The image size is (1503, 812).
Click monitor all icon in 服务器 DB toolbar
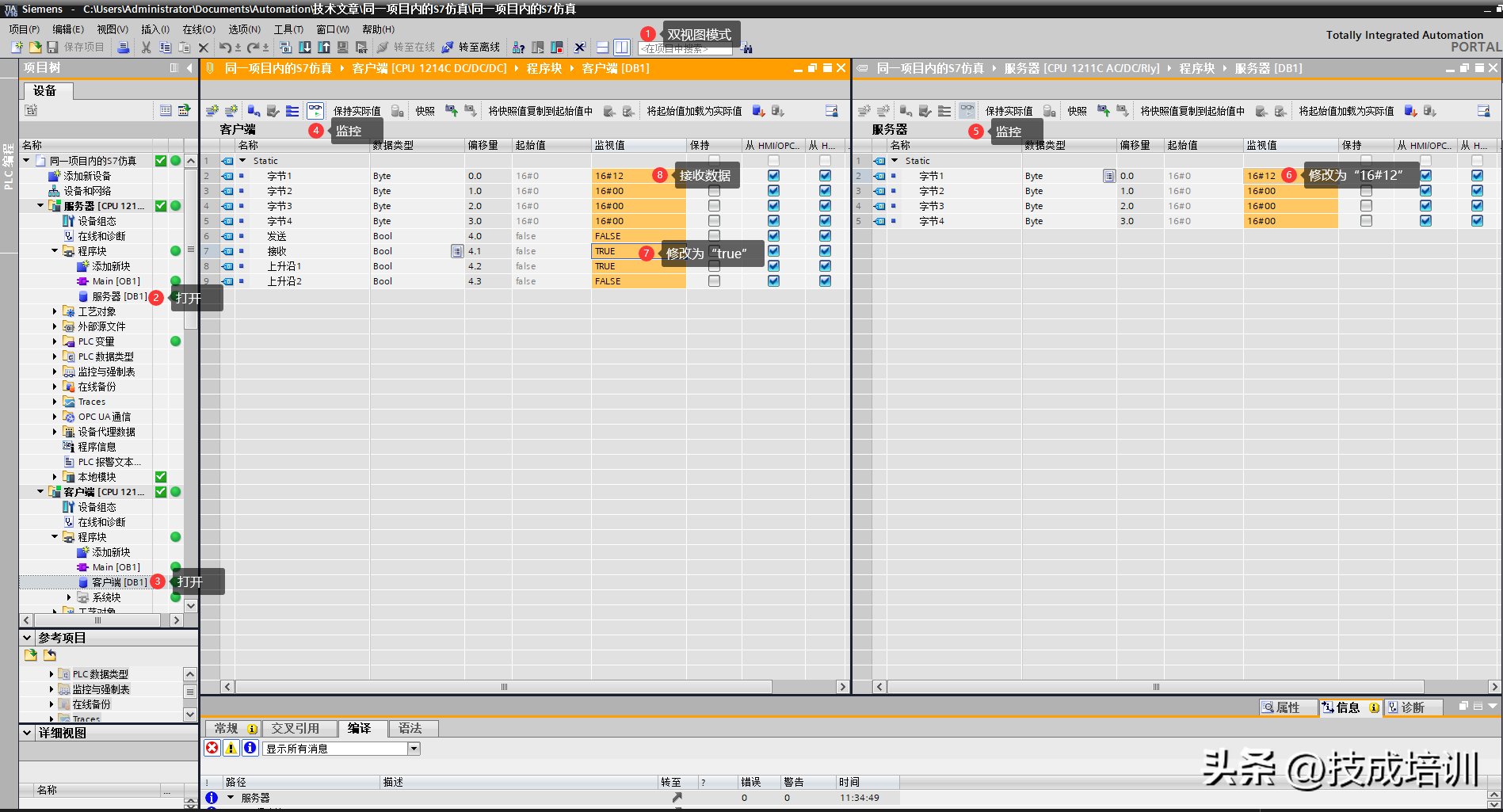tap(967, 111)
